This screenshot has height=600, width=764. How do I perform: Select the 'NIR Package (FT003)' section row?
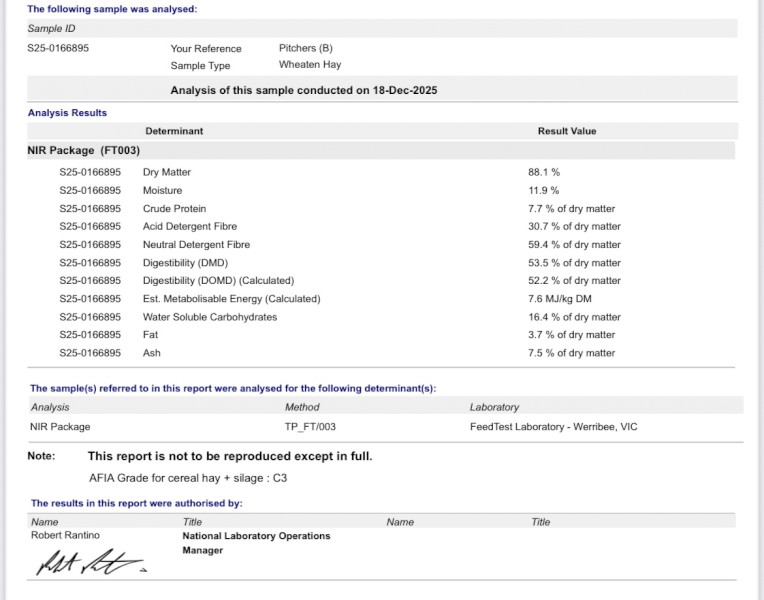(x=84, y=151)
